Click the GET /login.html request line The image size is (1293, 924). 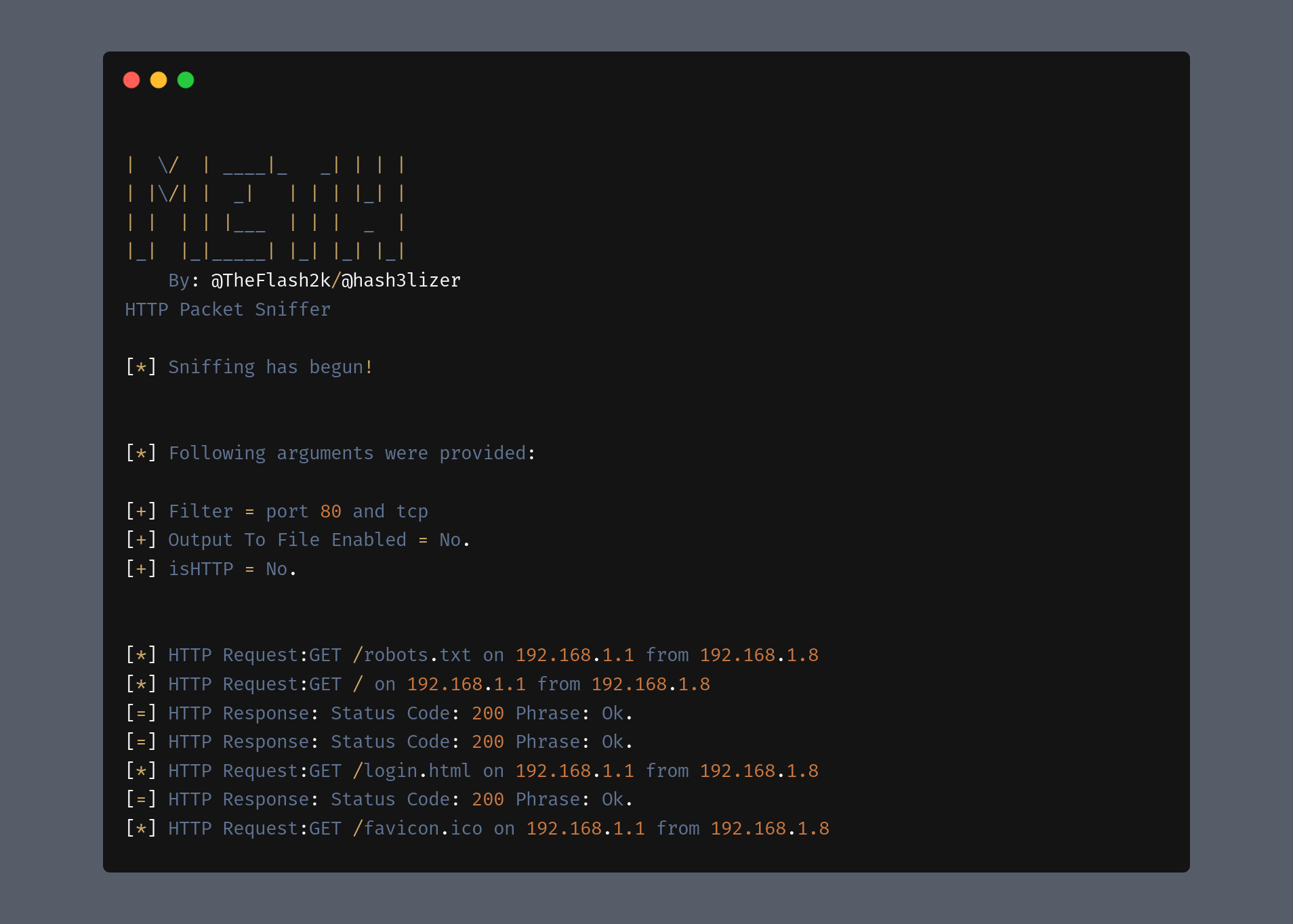point(472,771)
